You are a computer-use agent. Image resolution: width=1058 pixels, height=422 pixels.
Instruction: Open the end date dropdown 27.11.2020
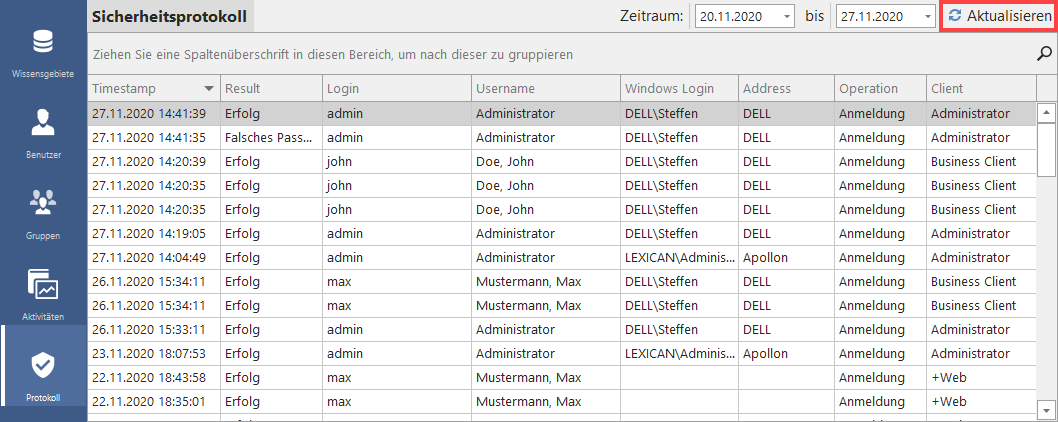pos(927,17)
